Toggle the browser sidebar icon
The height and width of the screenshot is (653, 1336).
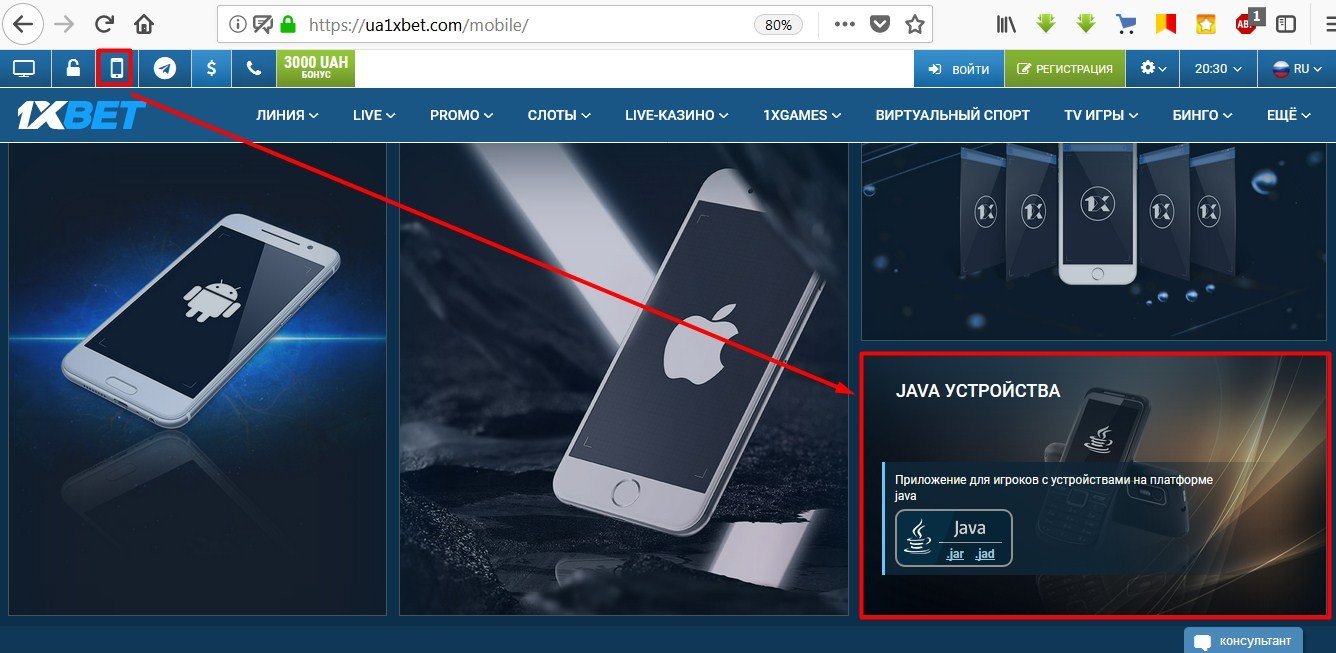1286,24
